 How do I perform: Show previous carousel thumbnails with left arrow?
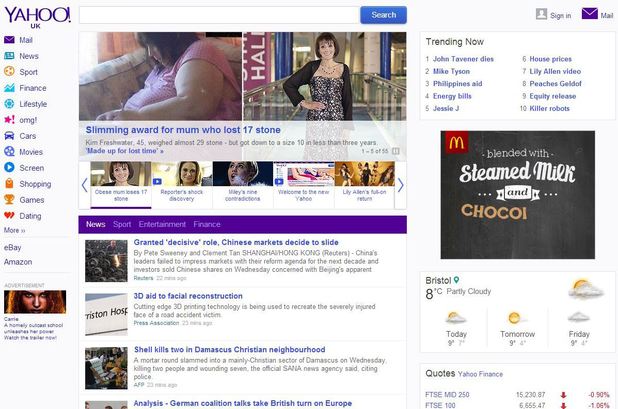click(84, 185)
